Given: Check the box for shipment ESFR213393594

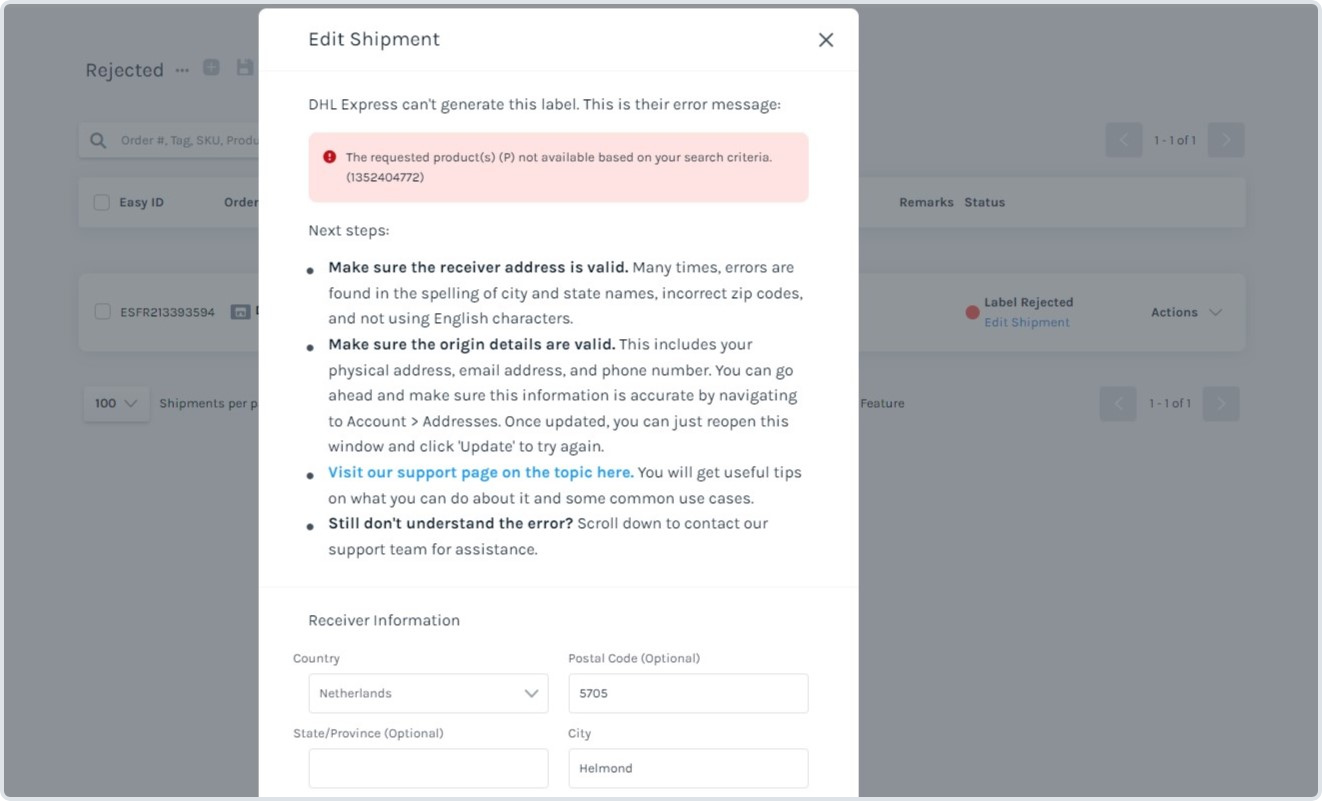Looking at the screenshot, I should click(102, 312).
